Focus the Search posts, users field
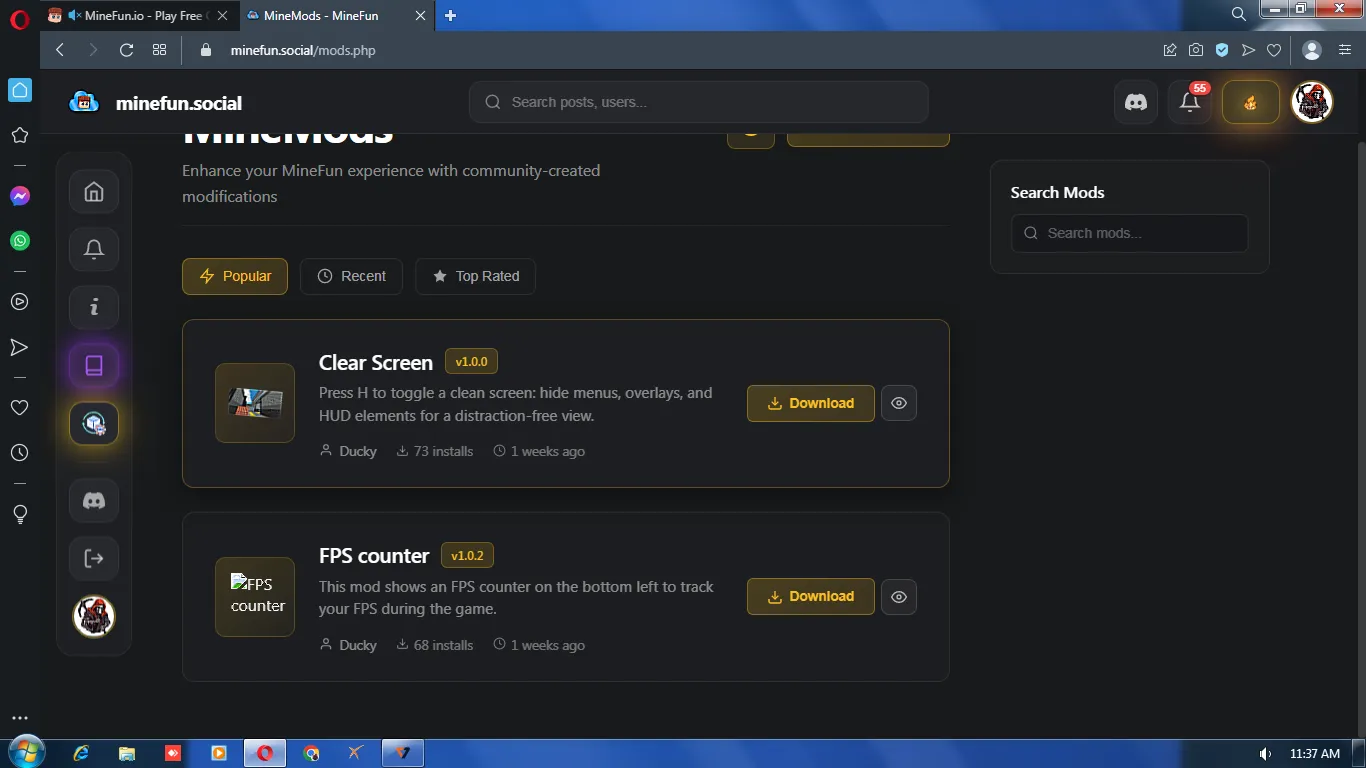 pyautogui.click(x=699, y=102)
